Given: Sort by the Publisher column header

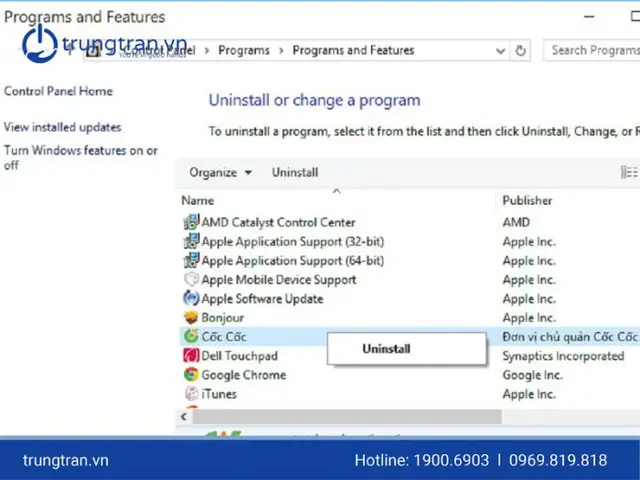Looking at the screenshot, I should [527, 200].
